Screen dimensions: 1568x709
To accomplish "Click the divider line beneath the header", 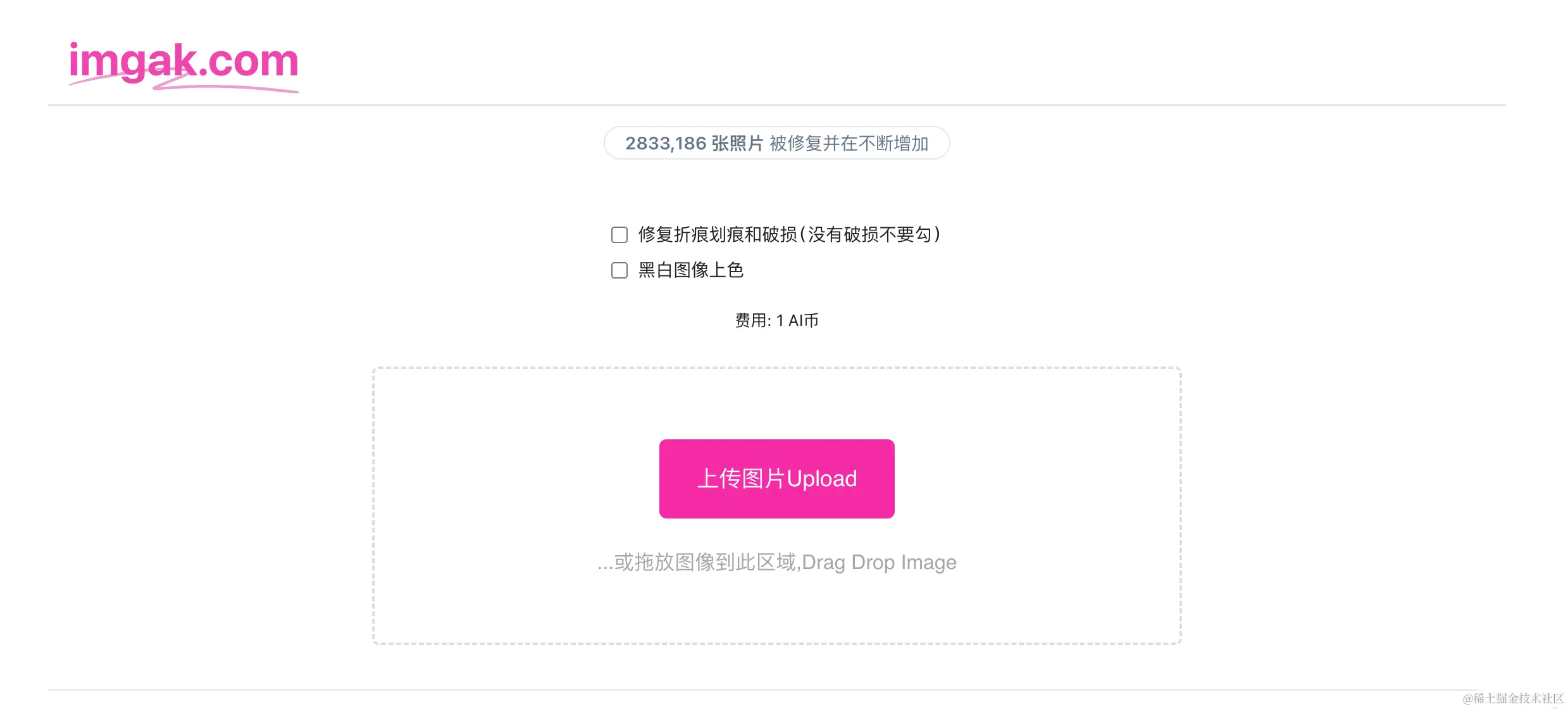I will 777,104.
